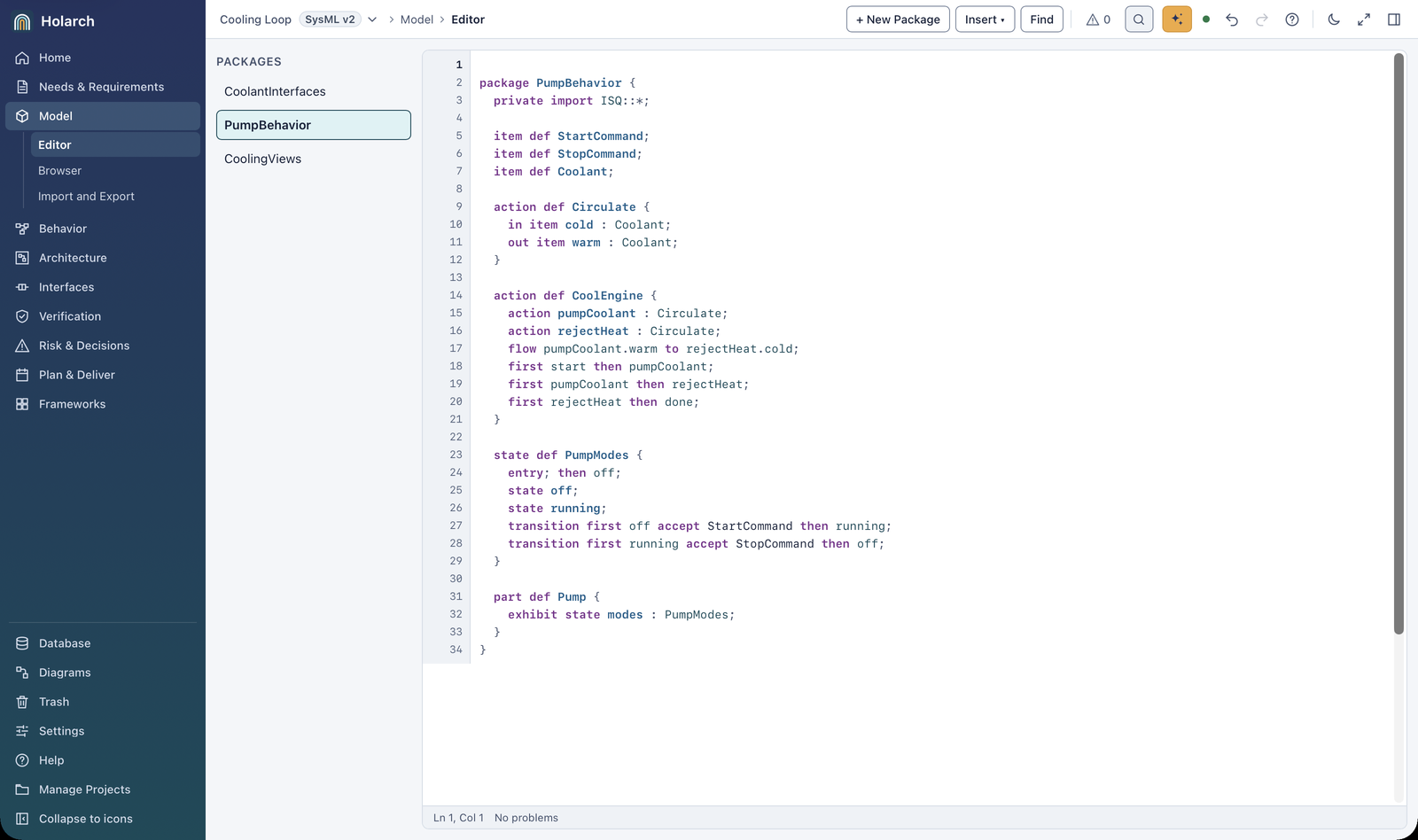
Task: Toggle the right side panel
Action: point(1394,19)
